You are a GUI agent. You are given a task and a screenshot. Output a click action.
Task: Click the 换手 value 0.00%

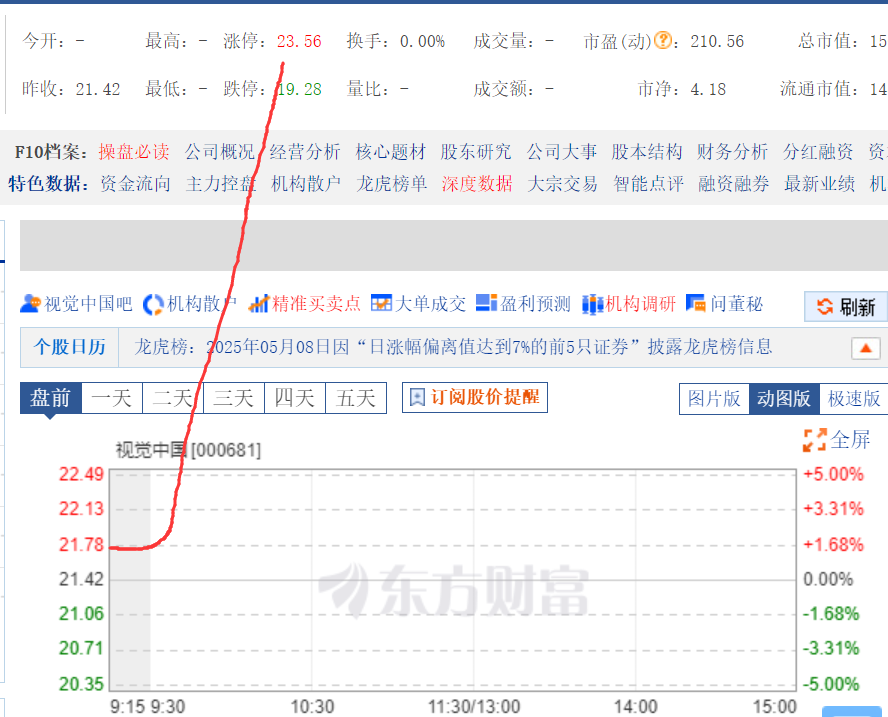click(x=422, y=41)
